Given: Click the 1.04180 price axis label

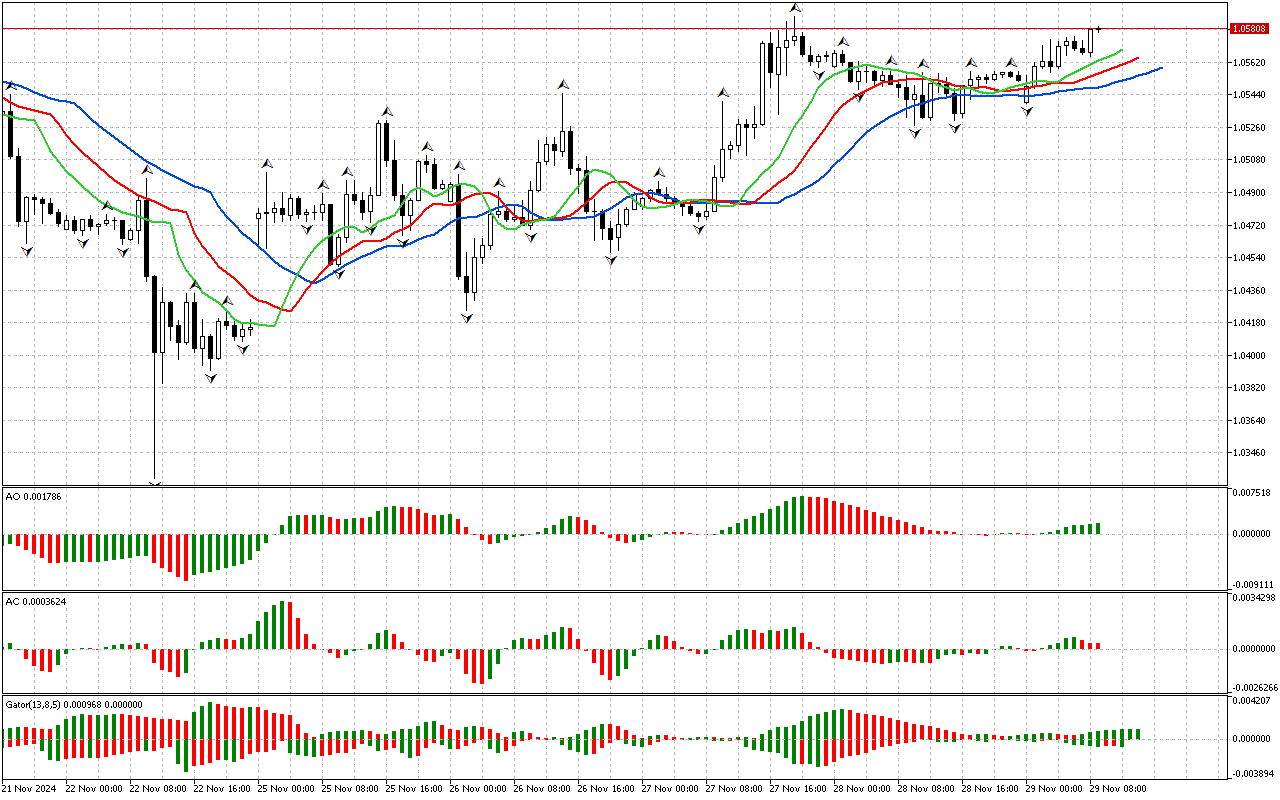Looking at the screenshot, I should 1251,322.
